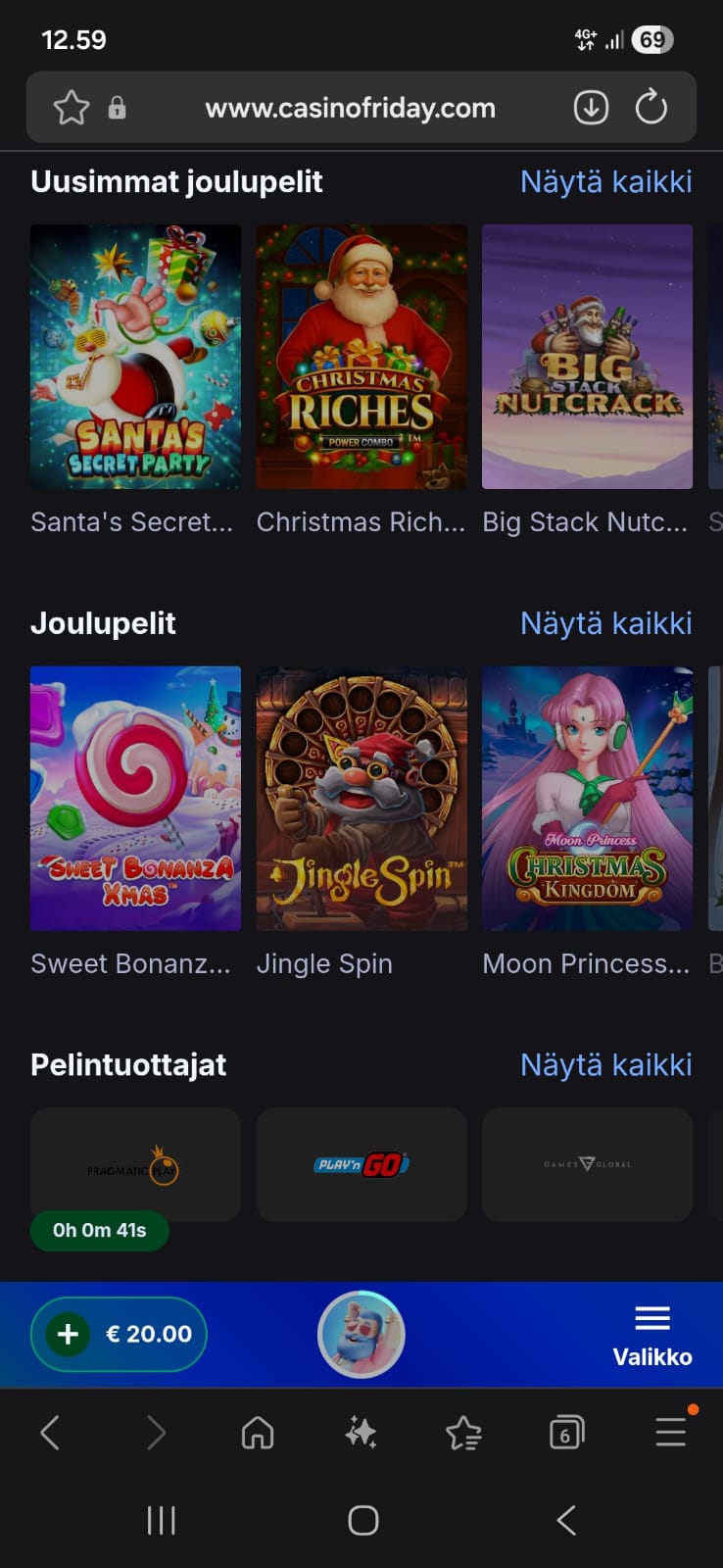Tap the green plus deposit icon
This screenshot has width=723, height=1568.
(69, 1334)
